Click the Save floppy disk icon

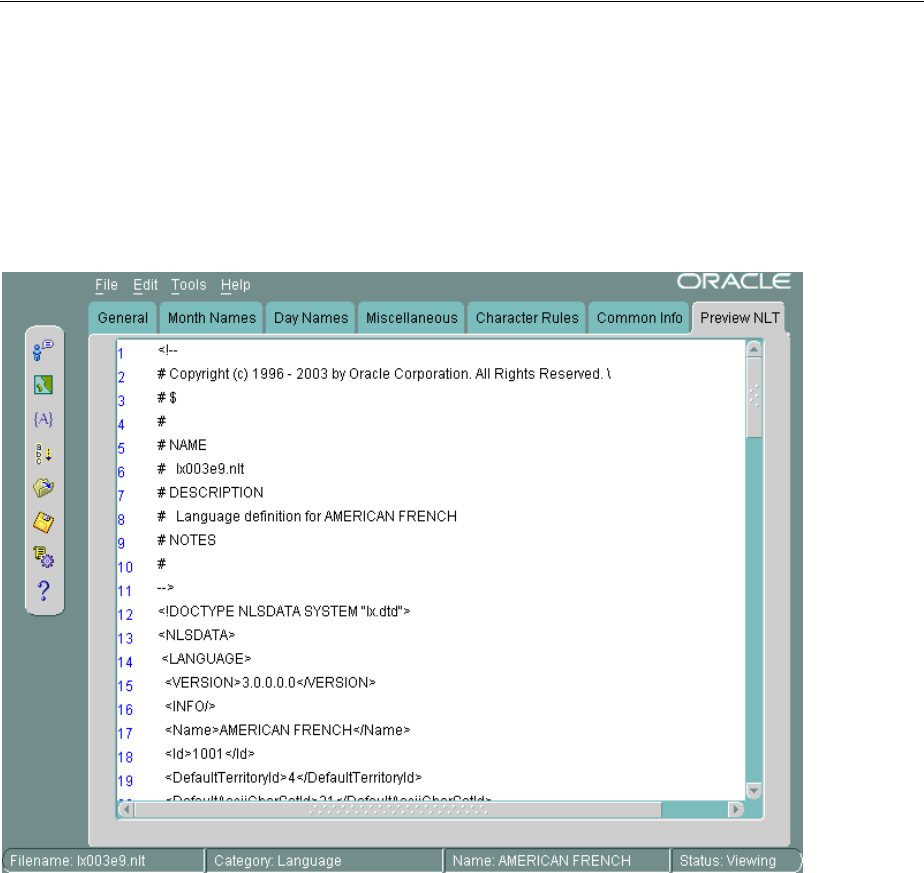pyautogui.click(x=44, y=522)
